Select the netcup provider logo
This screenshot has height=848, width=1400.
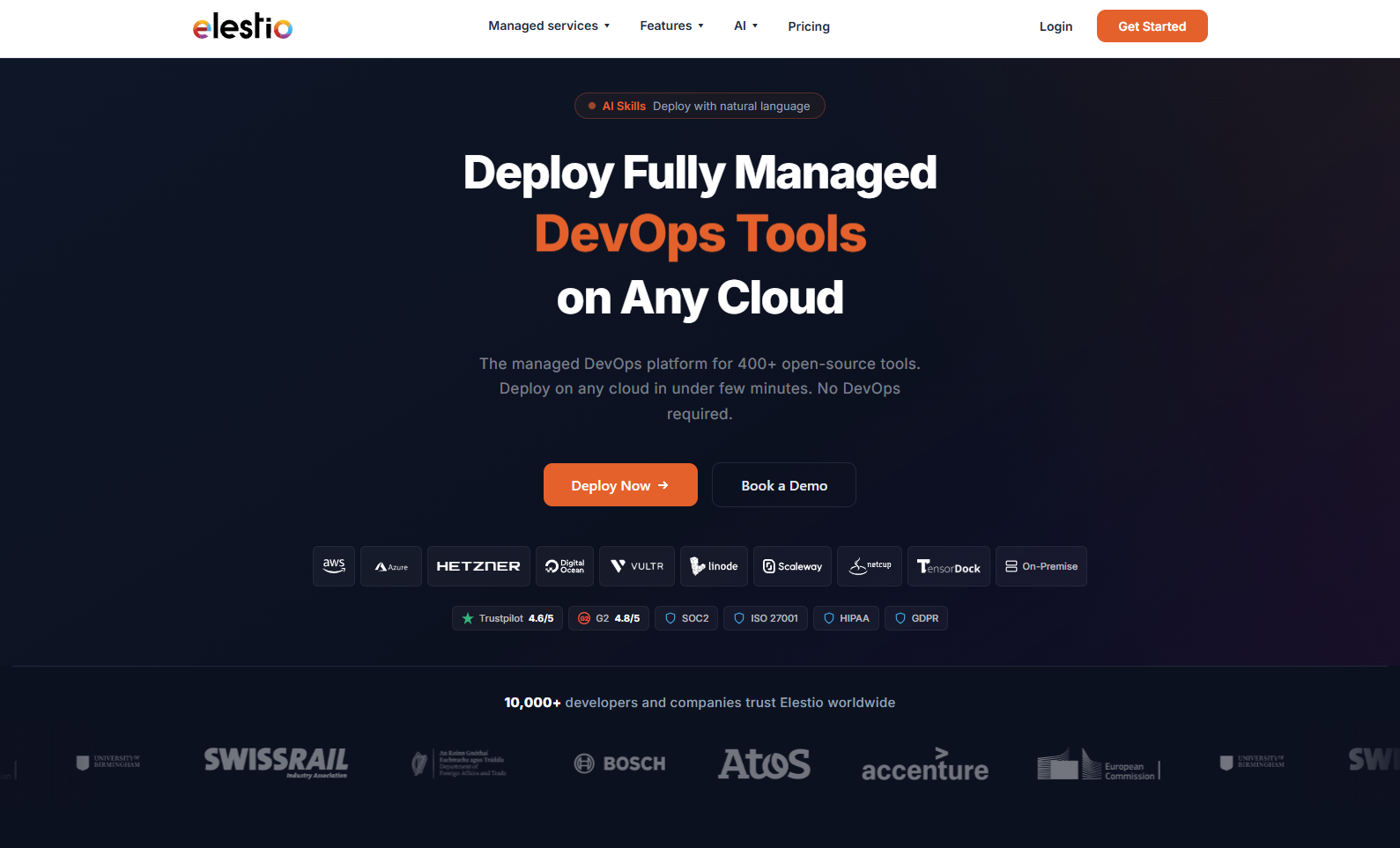870,566
